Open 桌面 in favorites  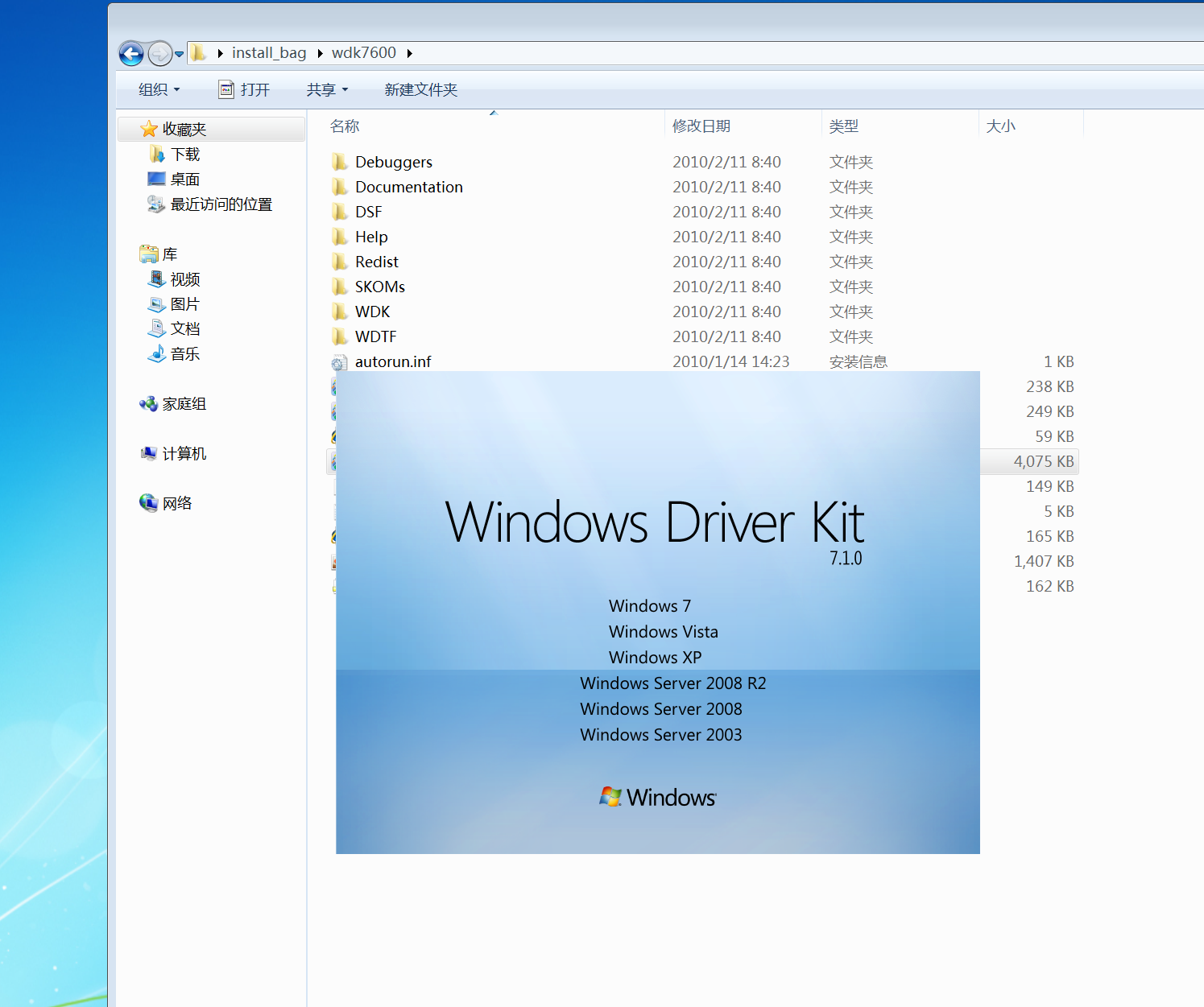pyautogui.click(x=185, y=180)
